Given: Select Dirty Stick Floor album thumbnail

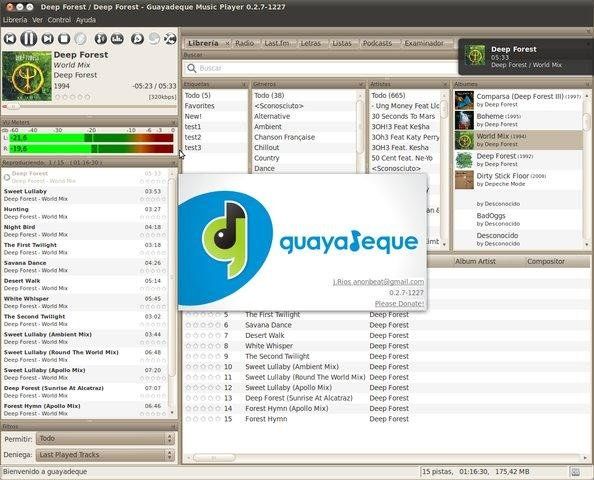Looking at the screenshot, I should tap(464, 180).
